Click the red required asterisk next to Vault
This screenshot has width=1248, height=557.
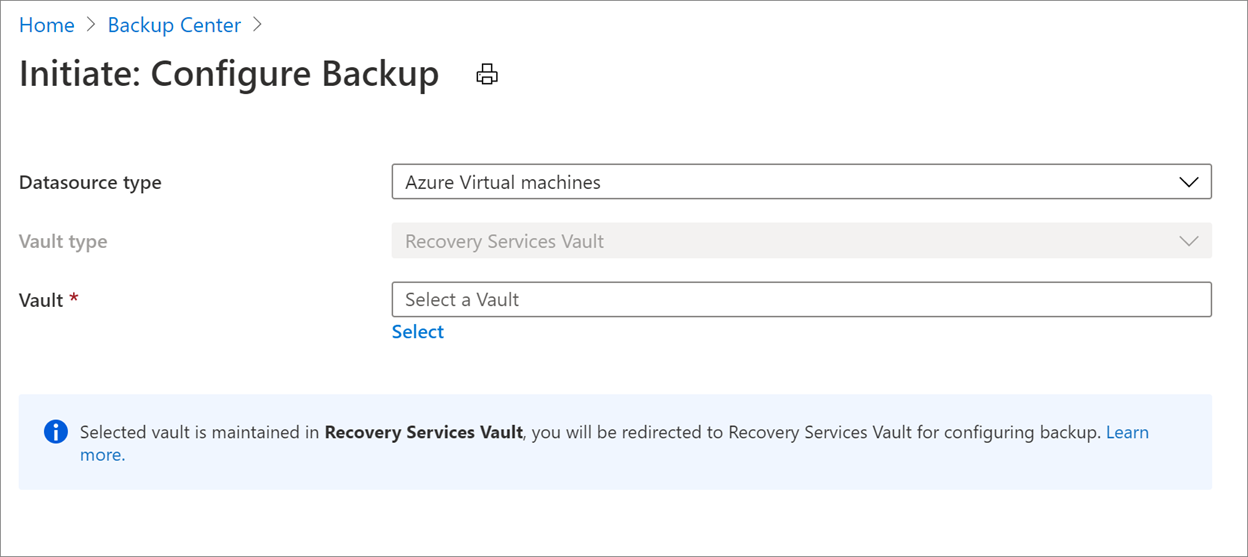[73, 299]
